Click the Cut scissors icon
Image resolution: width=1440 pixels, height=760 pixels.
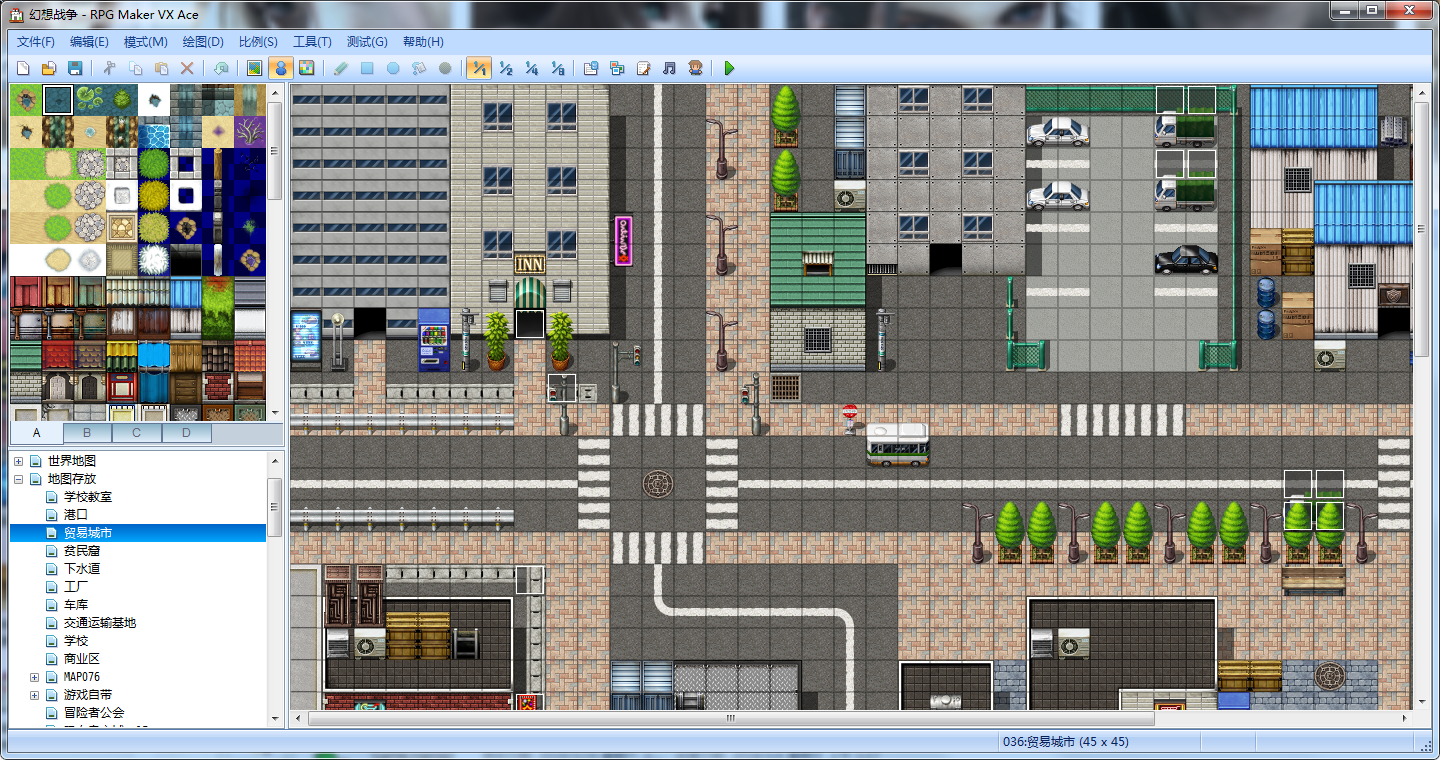(x=110, y=68)
